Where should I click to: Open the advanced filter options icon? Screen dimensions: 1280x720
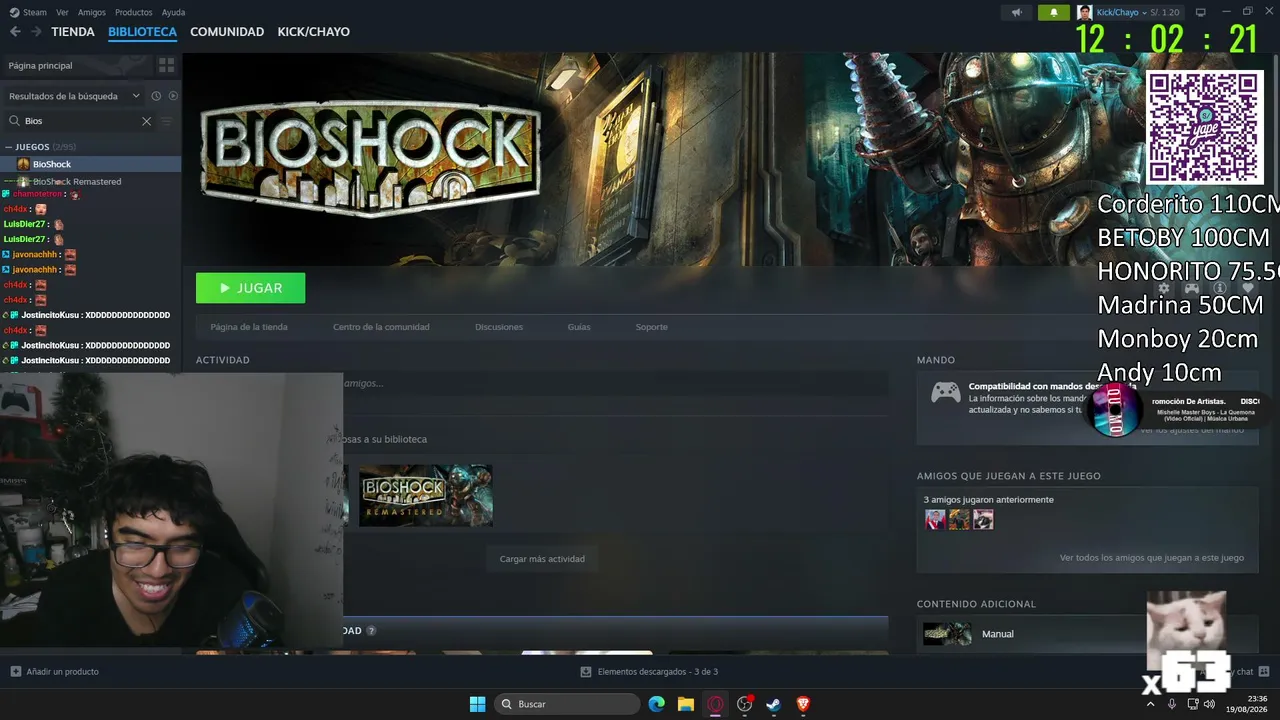point(167,121)
